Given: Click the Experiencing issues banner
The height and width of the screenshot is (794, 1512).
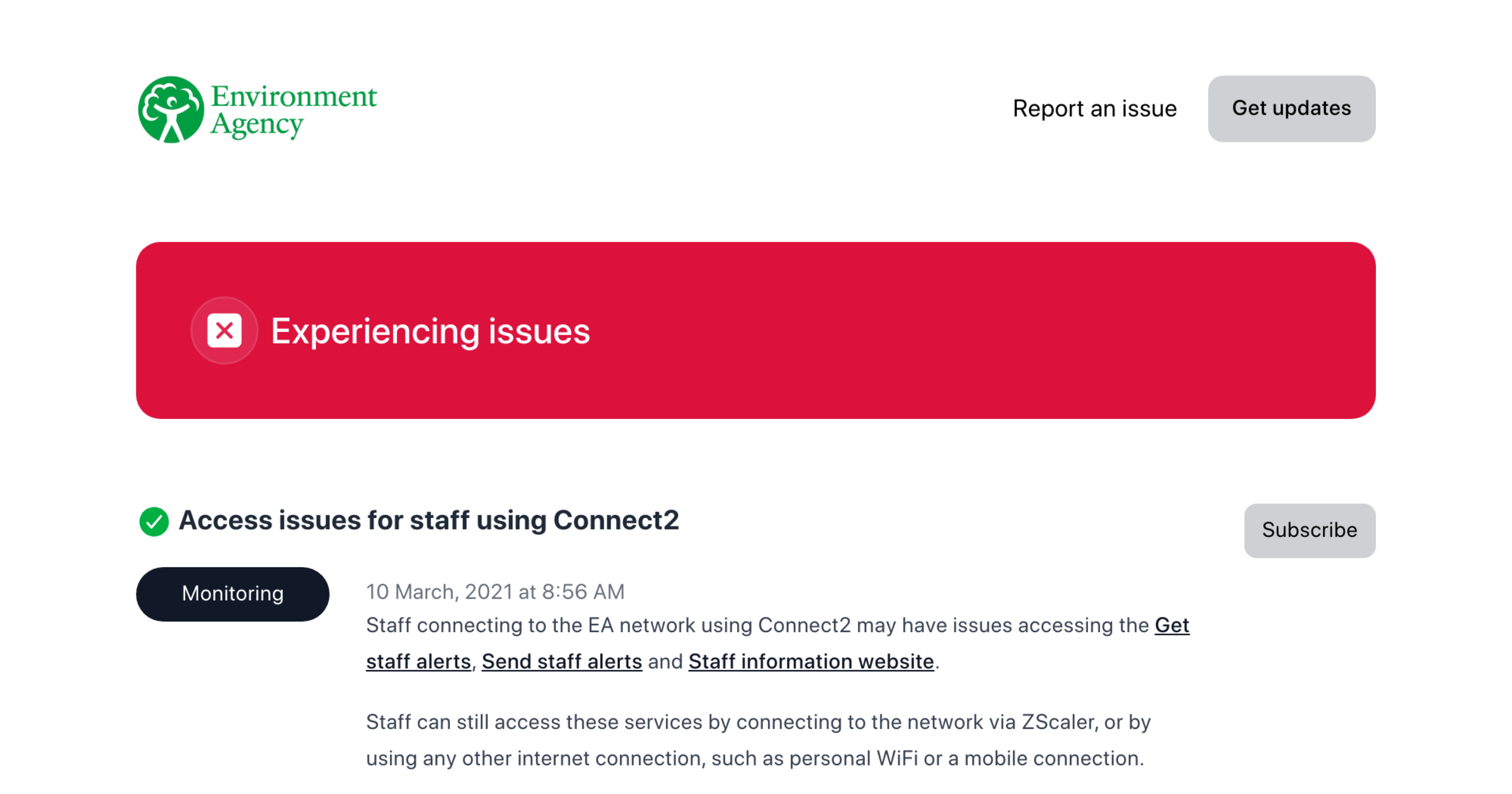Looking at the screenshot, I should tap(756, 330).
